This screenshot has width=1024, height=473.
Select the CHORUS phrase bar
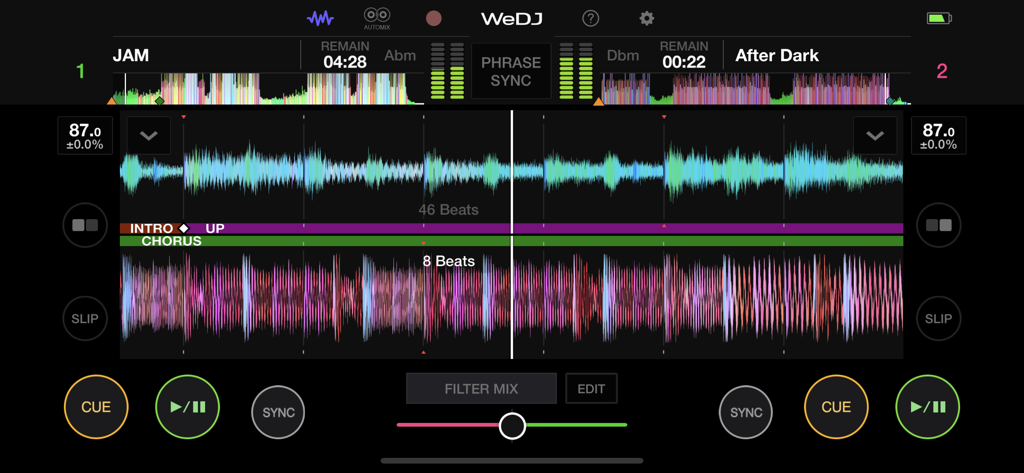(511, 241)
